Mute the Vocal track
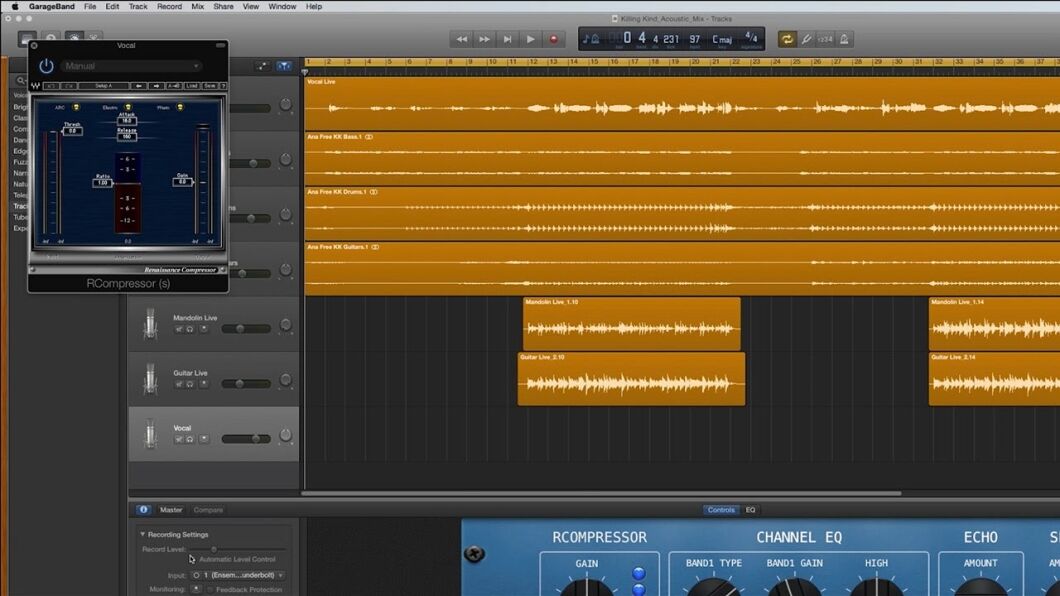Screen dimensions: 1060x596 click(x=179, y=439)
